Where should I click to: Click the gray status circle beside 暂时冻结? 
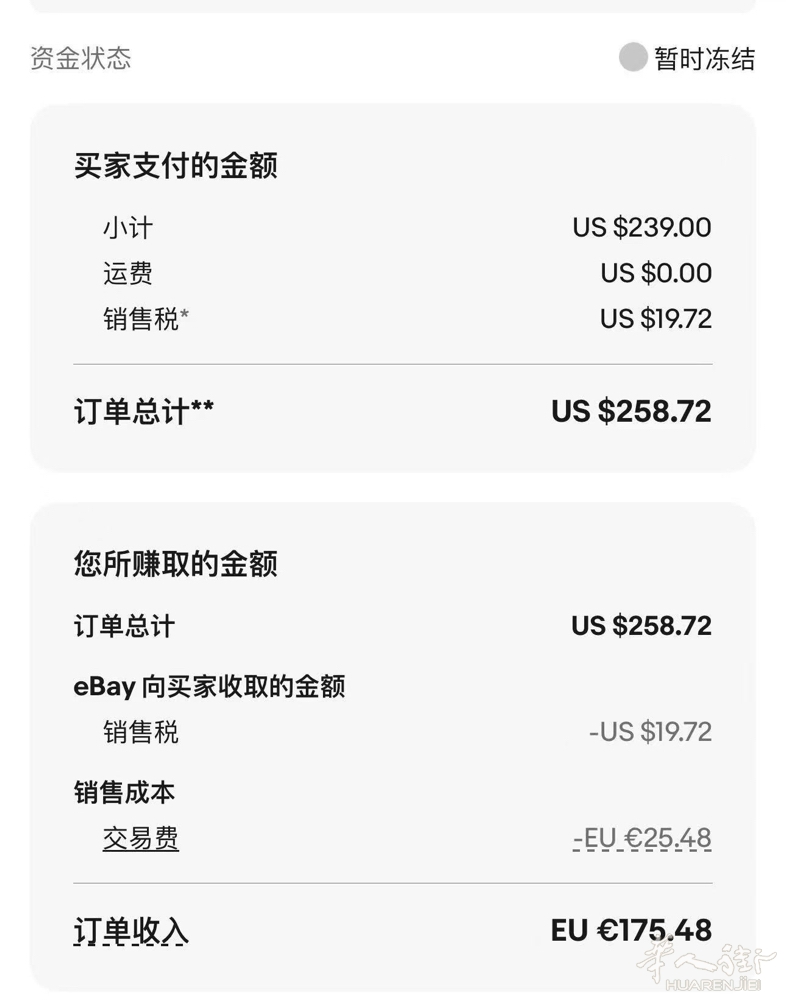[x=633, y=57]
